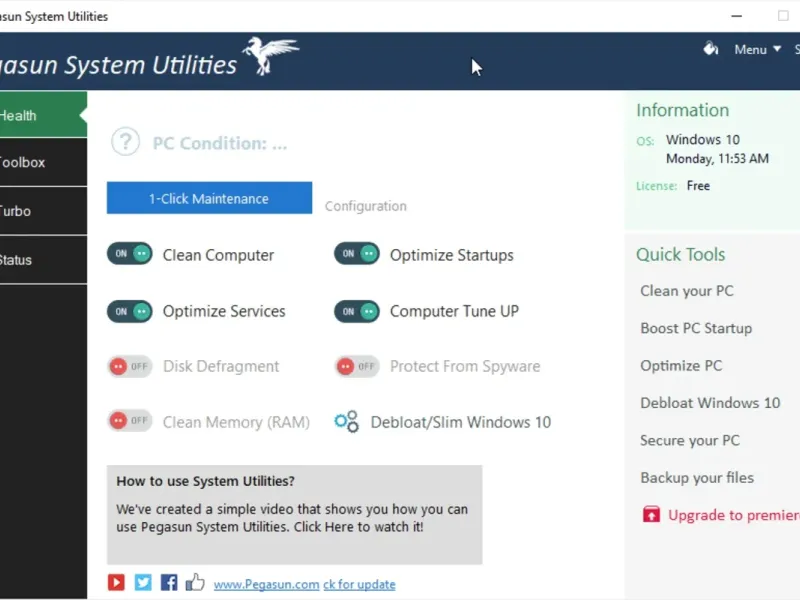Turn off Optimize Services toggle
The width and height of the screenshot is (800, 600).
pos(130,311)
